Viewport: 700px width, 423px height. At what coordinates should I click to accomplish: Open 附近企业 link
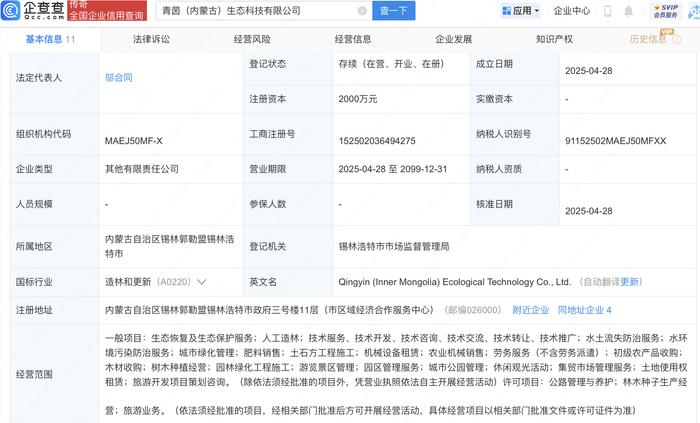pos(531,310)
